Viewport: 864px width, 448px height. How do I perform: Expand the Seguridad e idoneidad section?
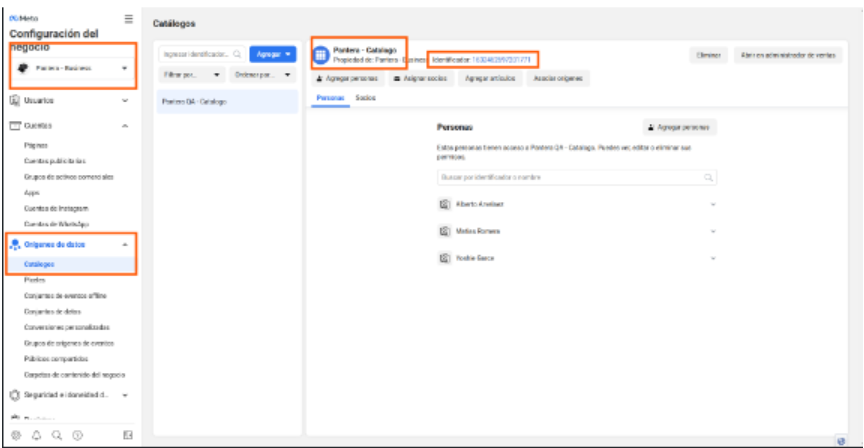pyautogui.click(x=124, y=394)
